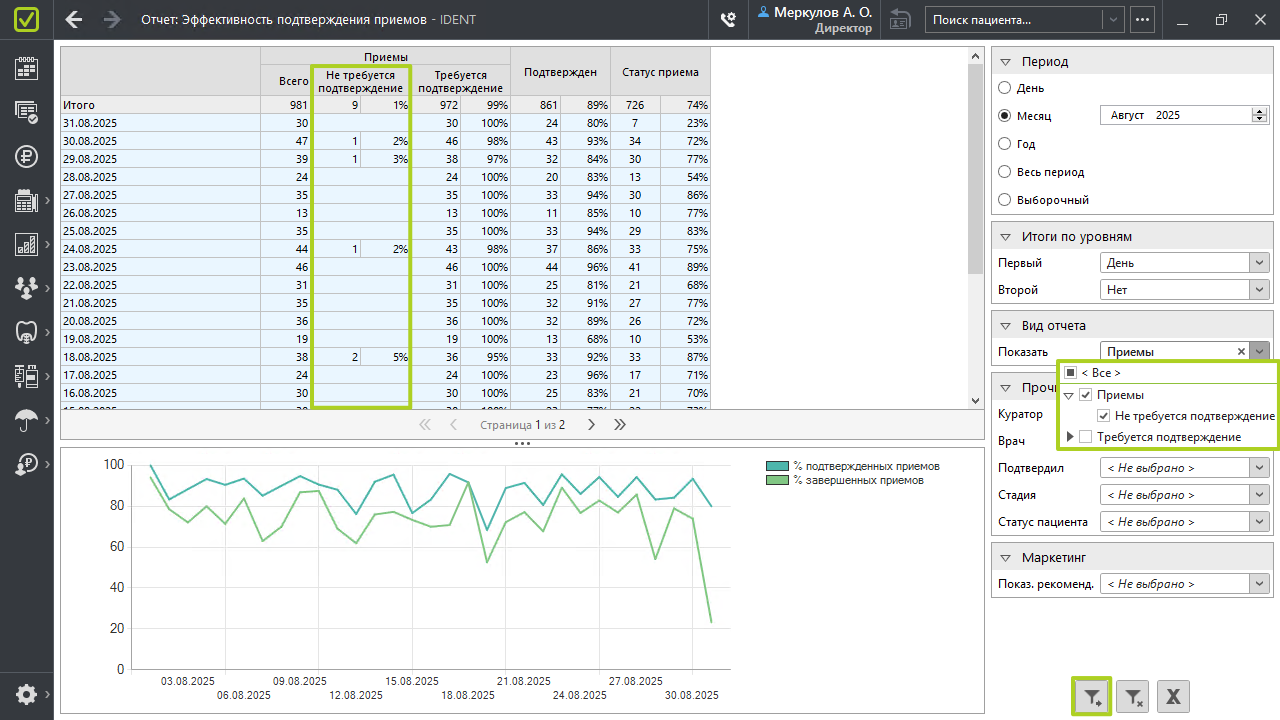Click the ruble payments sidebar icon
The height and width of the screenshot is (720, 1280).
[26, 156]
